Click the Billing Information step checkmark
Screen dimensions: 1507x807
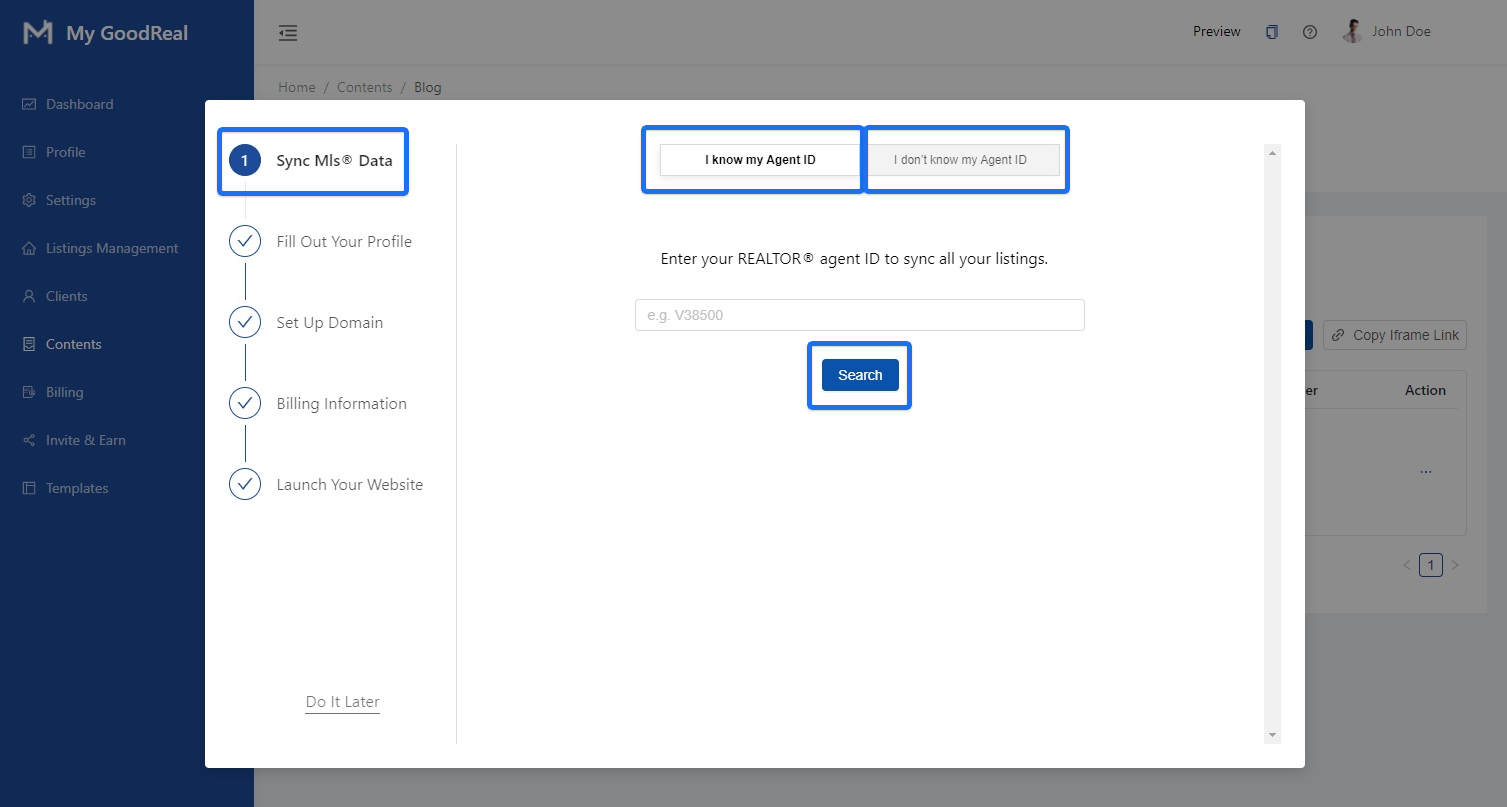tap(245, 404)
